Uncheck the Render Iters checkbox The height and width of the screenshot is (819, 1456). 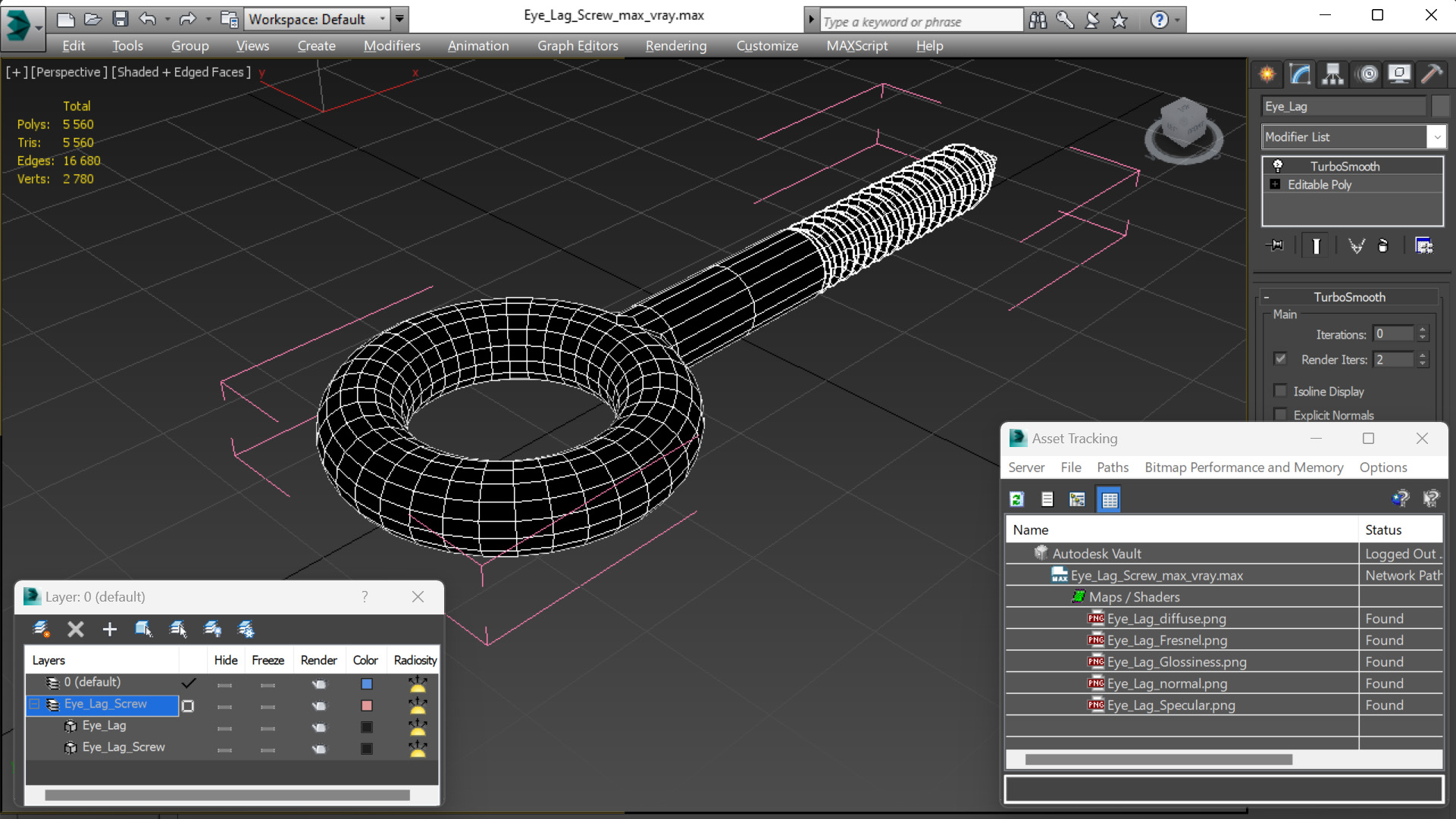click(x=1281, y=359)
